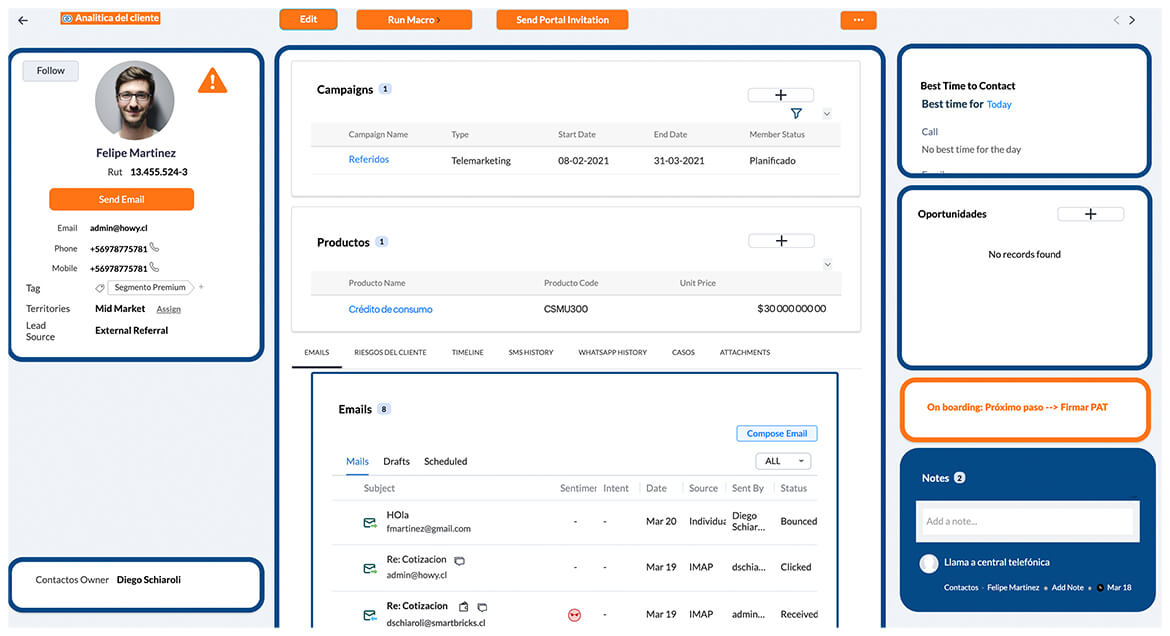
Task: Open the more options ellipsis button
Action: point(858,20)
